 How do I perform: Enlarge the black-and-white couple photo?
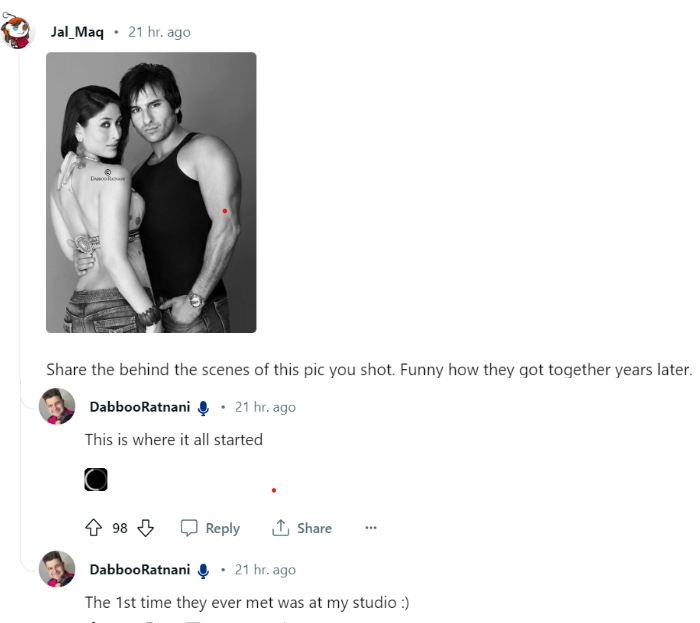pos(151,192)
